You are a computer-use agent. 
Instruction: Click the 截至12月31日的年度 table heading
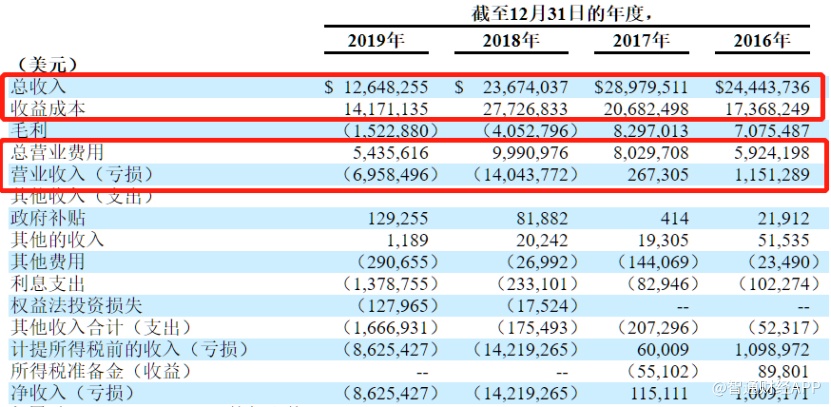(x=563, y=12)
